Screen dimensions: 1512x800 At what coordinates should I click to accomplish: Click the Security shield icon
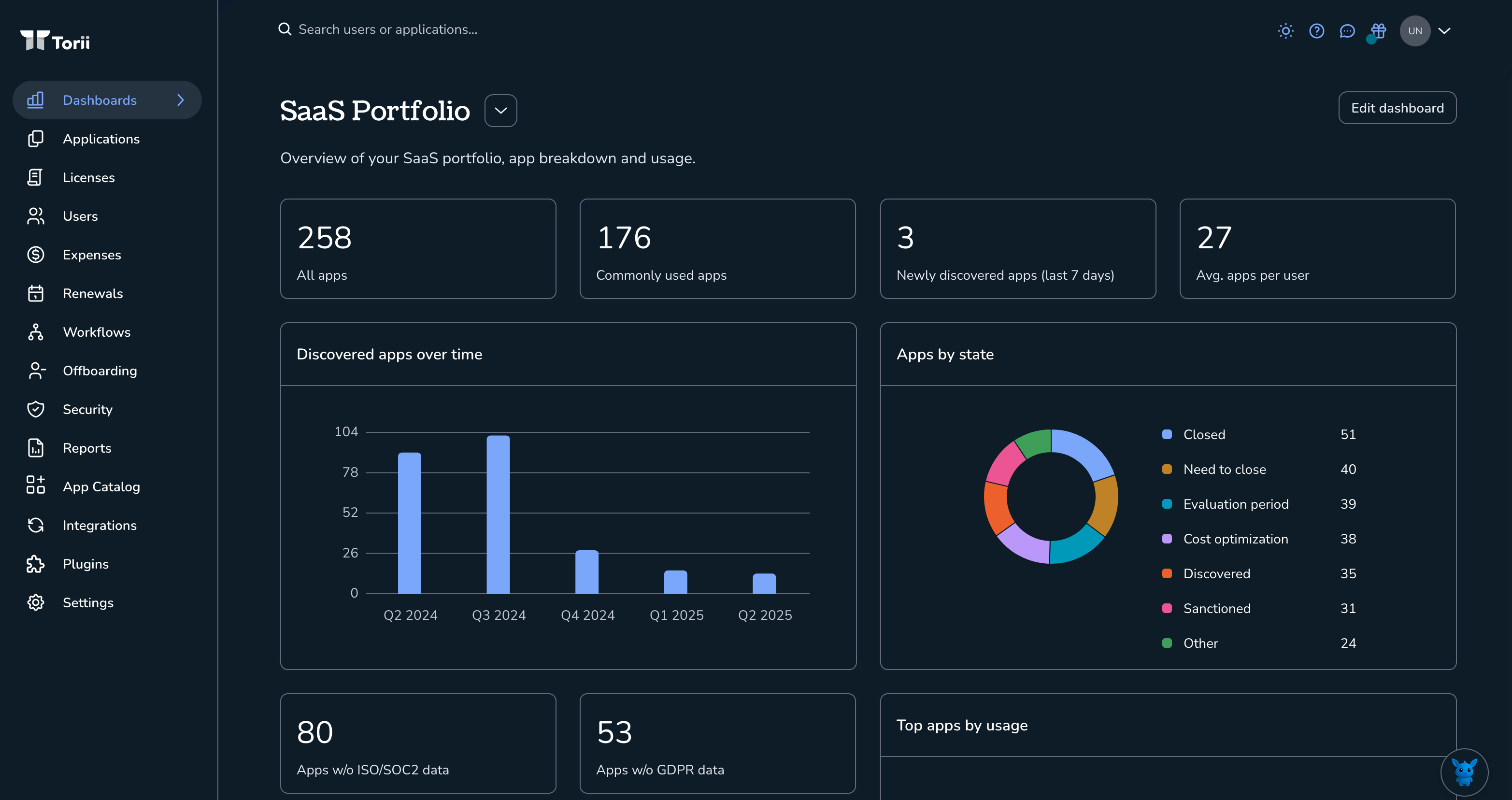pos(35,409)
